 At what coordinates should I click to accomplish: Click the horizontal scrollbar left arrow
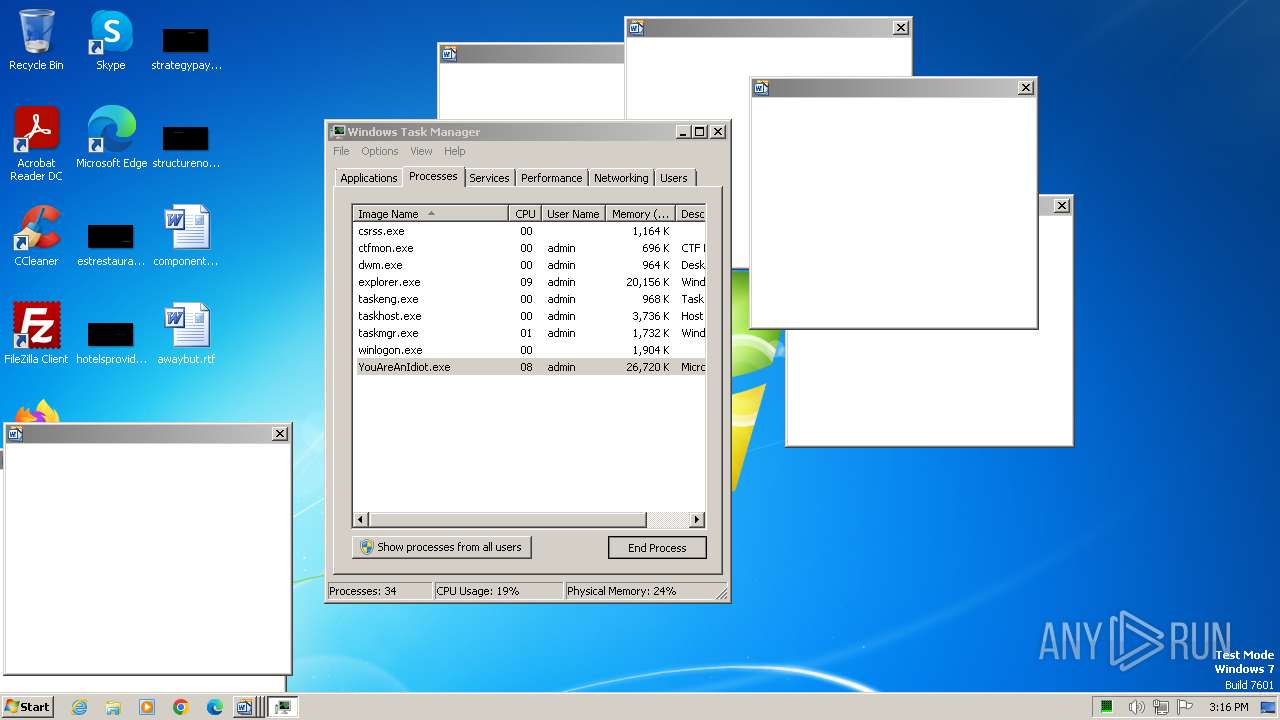pyautogui.click(x=361, y=520)
